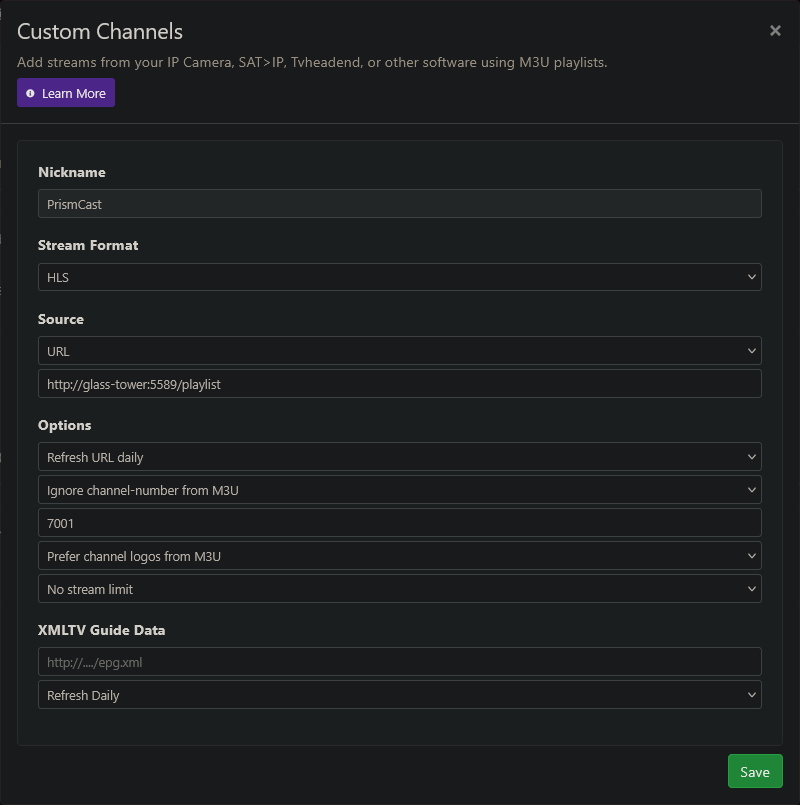Open Prefer channel logos from M3U dropdown

(399, 556)
